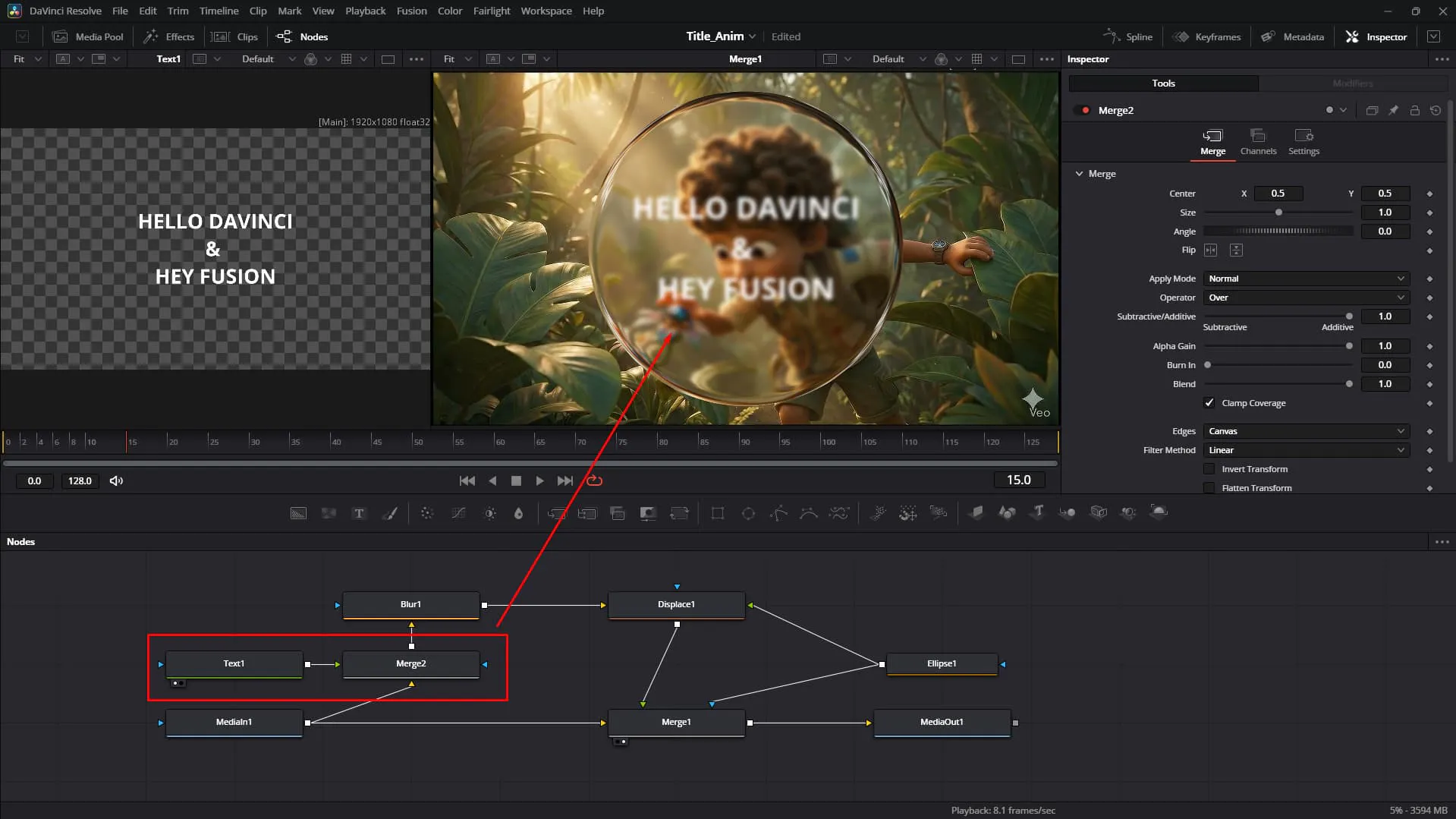Viewport: 1456px width, 819px height.
Task: Open the Operator dropdown
Action: [1307, 298]
